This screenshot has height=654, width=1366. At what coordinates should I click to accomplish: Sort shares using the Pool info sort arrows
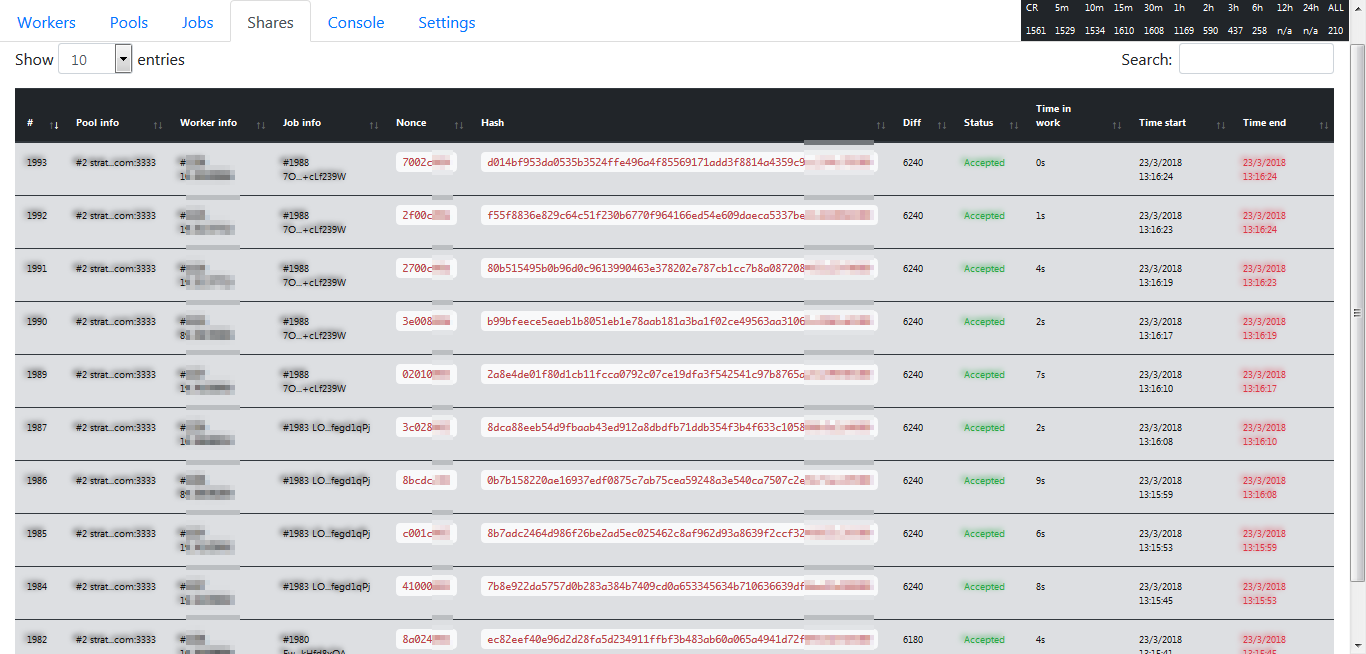tap(157, 123)
